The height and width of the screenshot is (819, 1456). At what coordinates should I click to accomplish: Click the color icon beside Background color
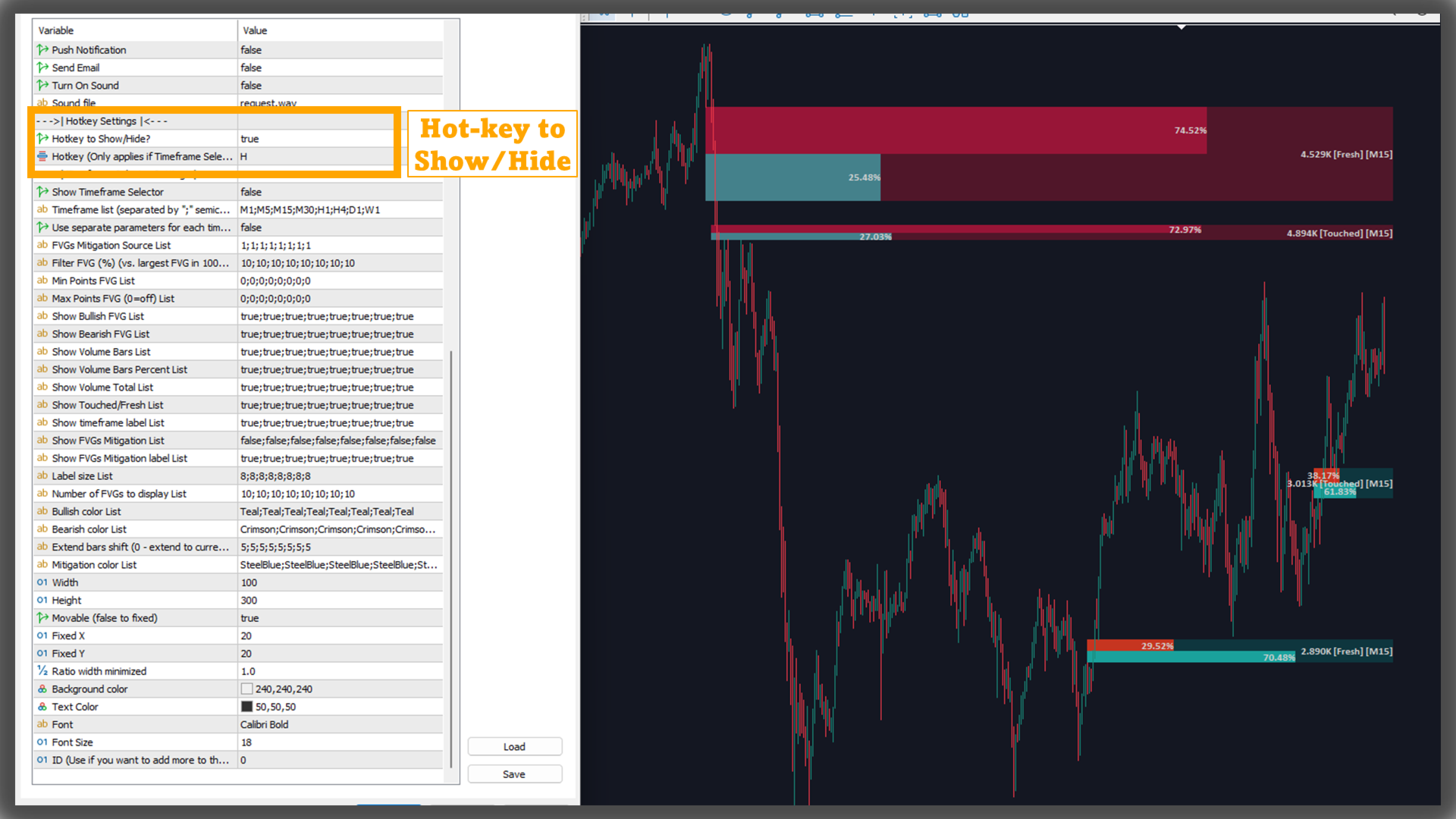tap(42, 689)
